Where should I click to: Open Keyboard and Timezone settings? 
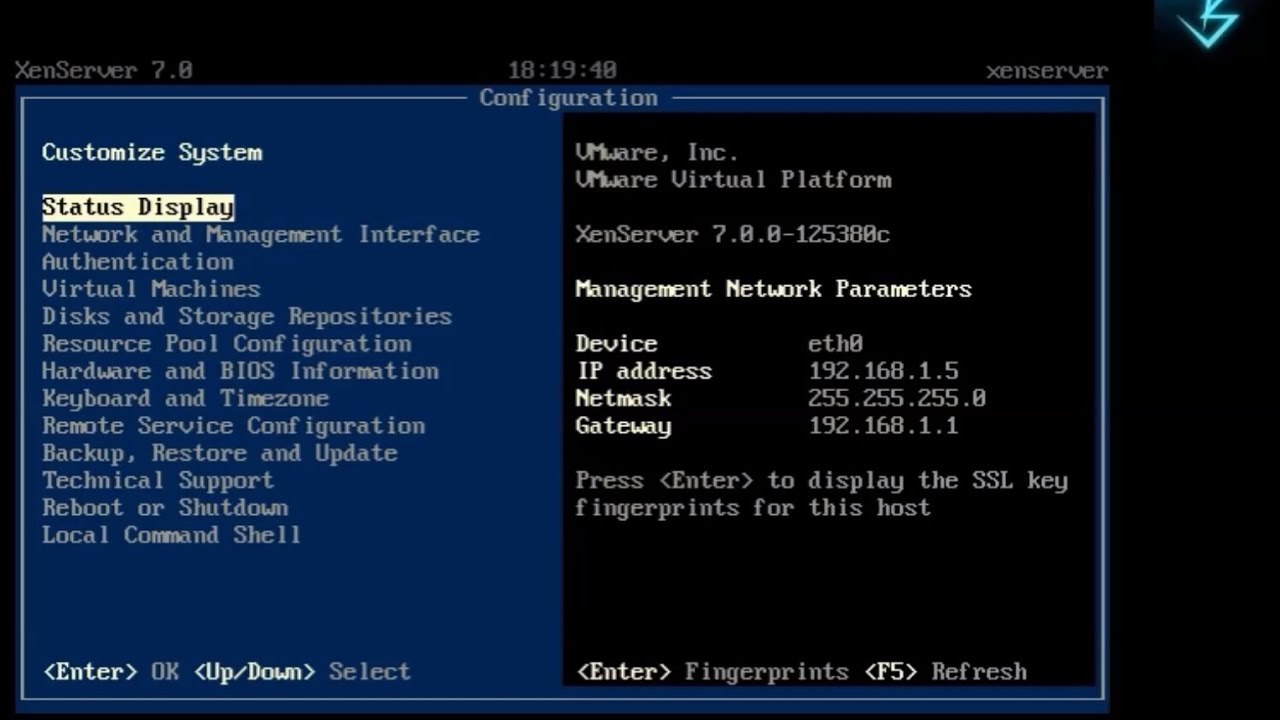185,399
